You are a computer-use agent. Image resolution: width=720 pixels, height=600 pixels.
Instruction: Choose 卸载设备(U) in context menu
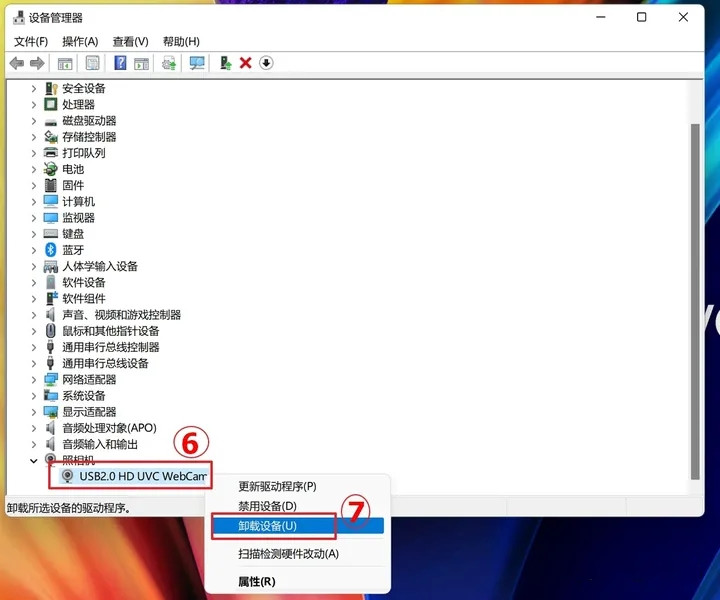pos(268,526)
